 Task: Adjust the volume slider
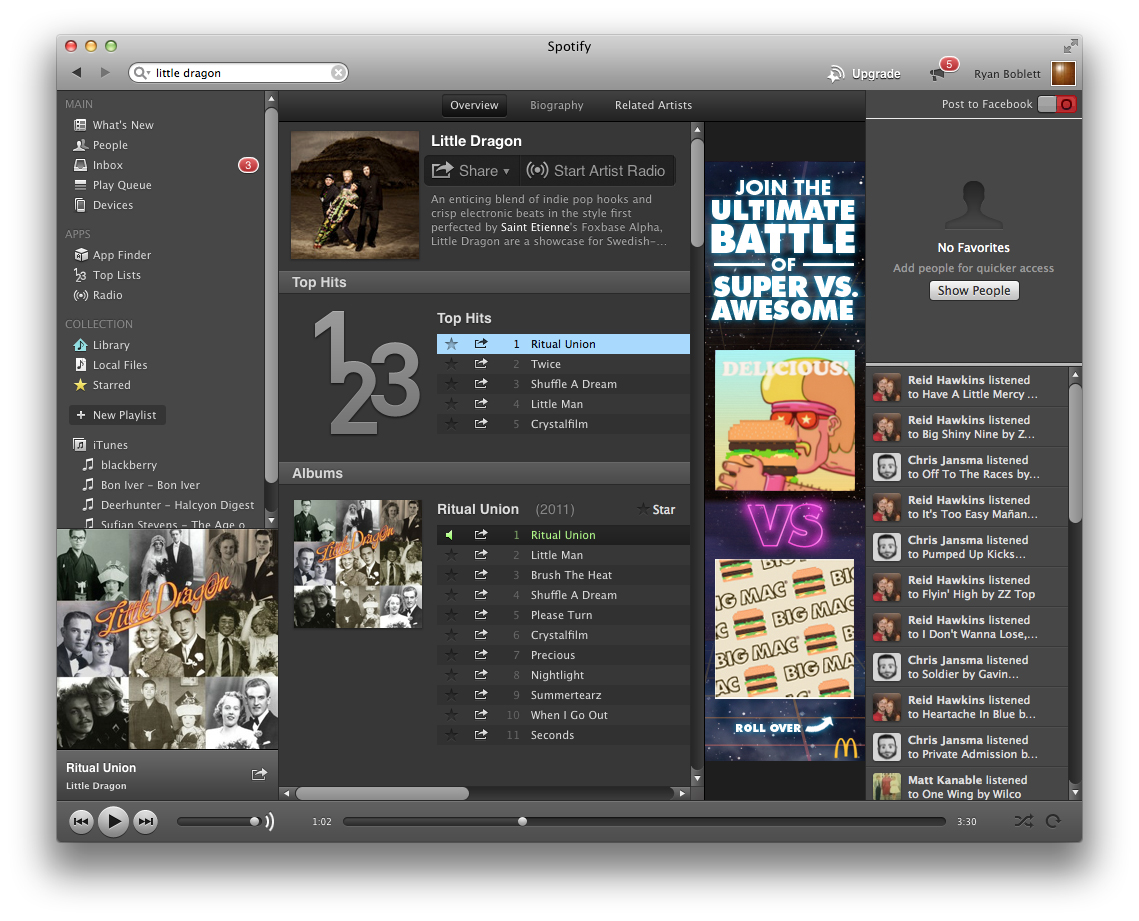pyautogui.click(x=218, y=821)
